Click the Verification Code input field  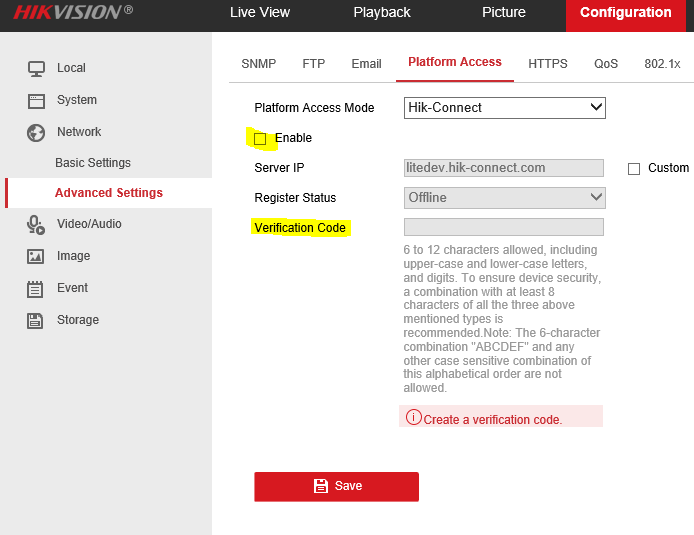pyautogui.click(x=504, y=227)
